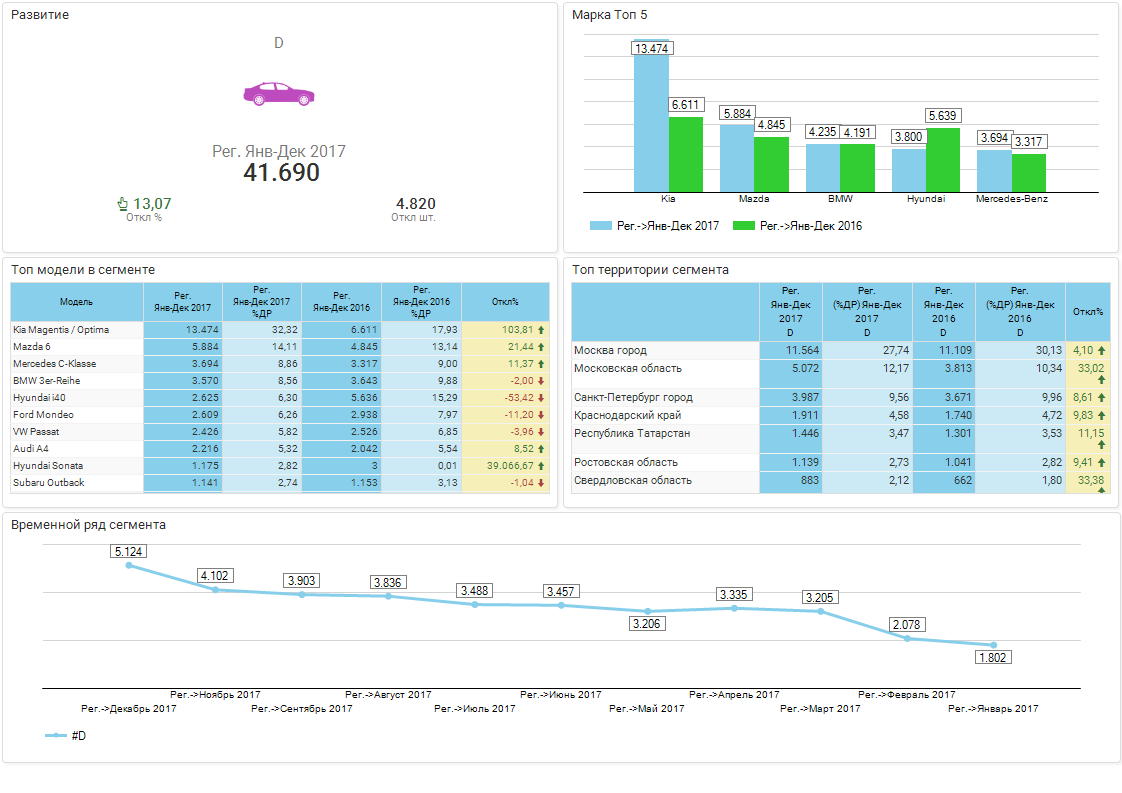1122x793 pixels.
Task: Select the Московская область territory row
Action: coord(664,369)
